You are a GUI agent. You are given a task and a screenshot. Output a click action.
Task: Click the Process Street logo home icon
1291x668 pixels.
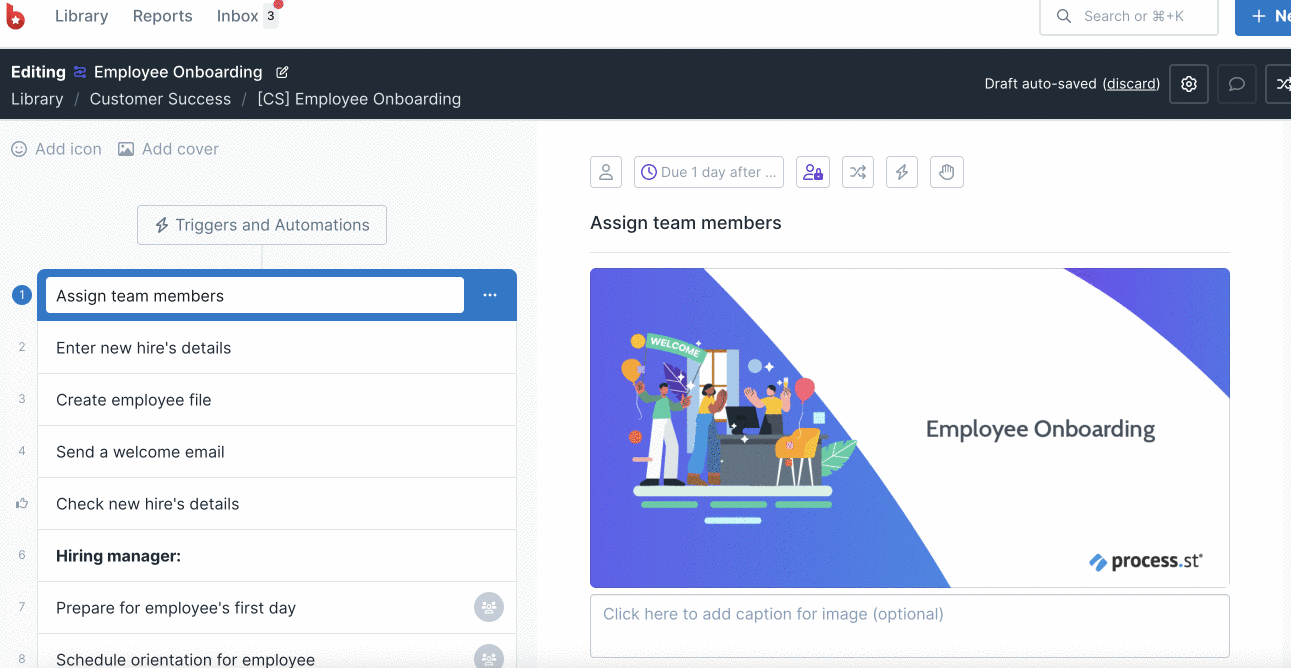click(16, 16)
